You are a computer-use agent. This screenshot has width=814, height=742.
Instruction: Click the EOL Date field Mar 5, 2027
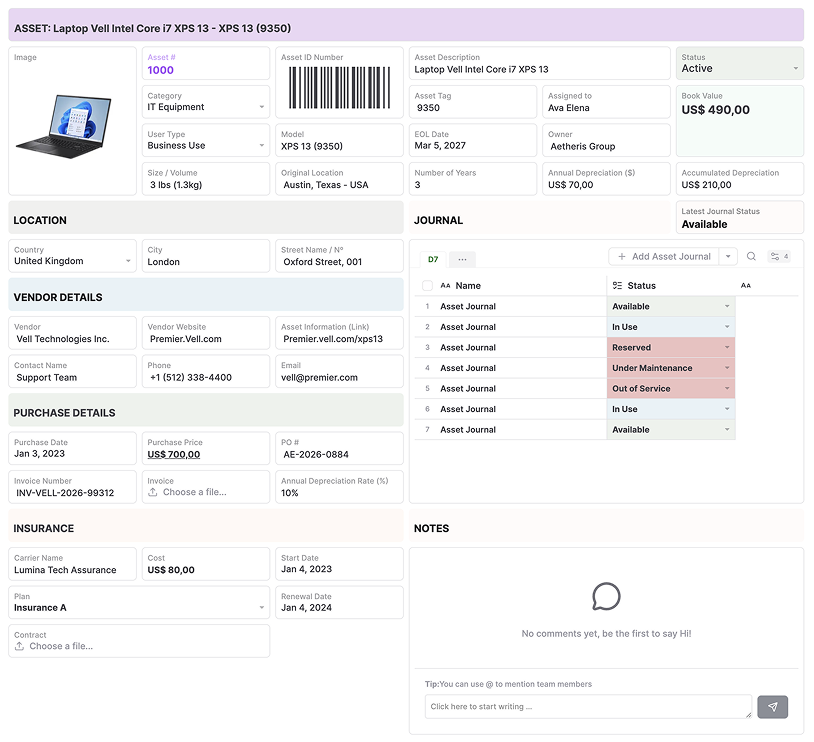[472, 141]
